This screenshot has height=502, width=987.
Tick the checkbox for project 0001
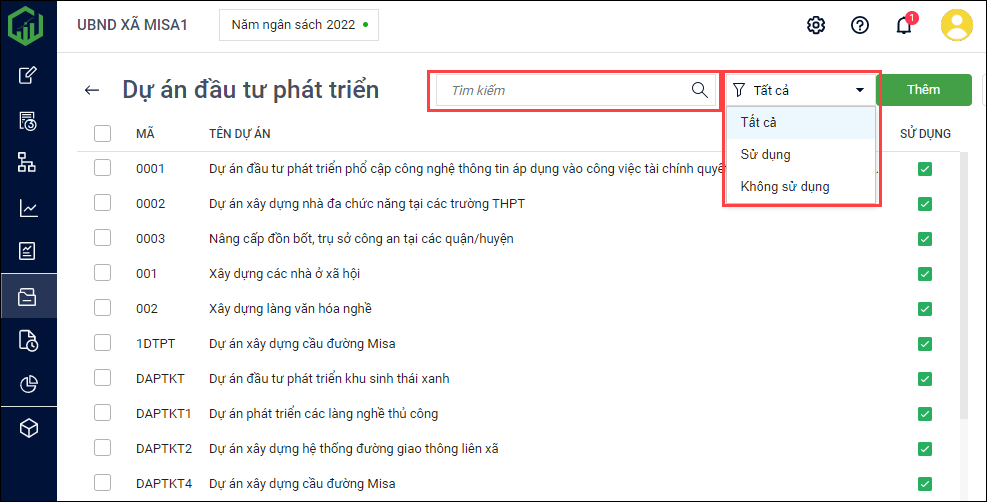[x=102, y=169]
